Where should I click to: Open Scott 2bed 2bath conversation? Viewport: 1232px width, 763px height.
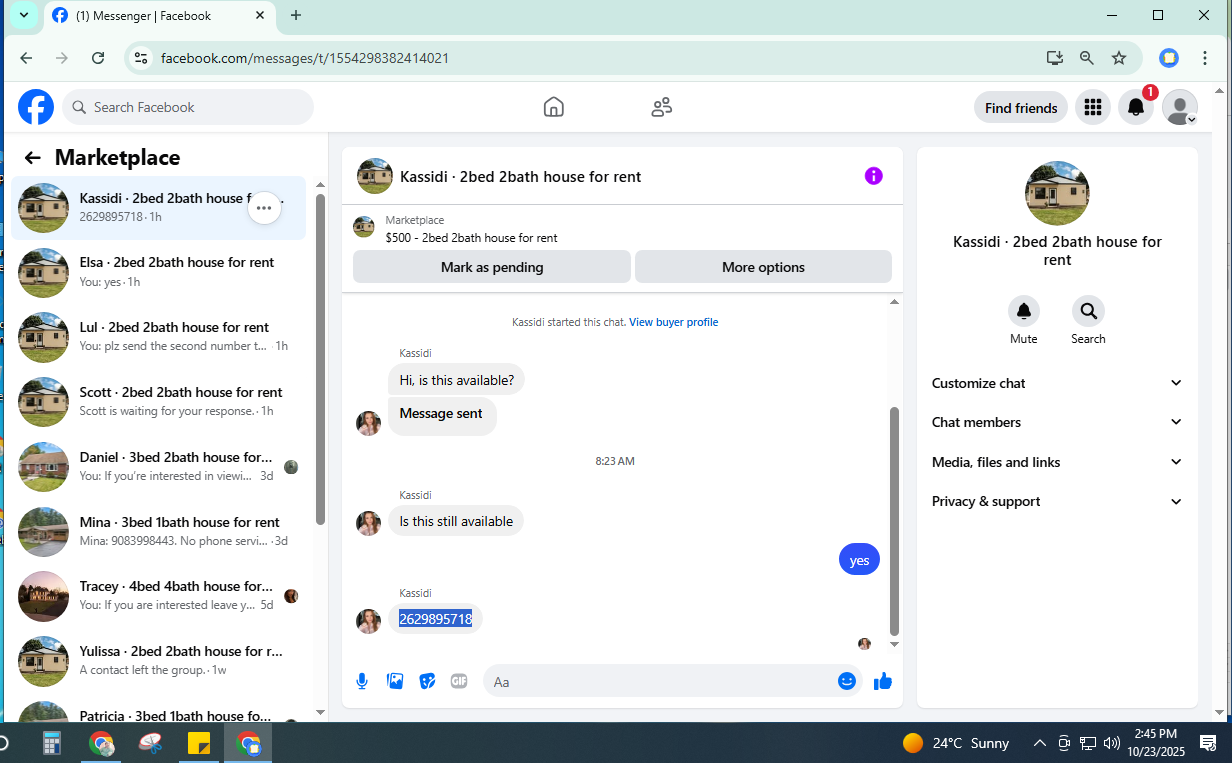160,403
